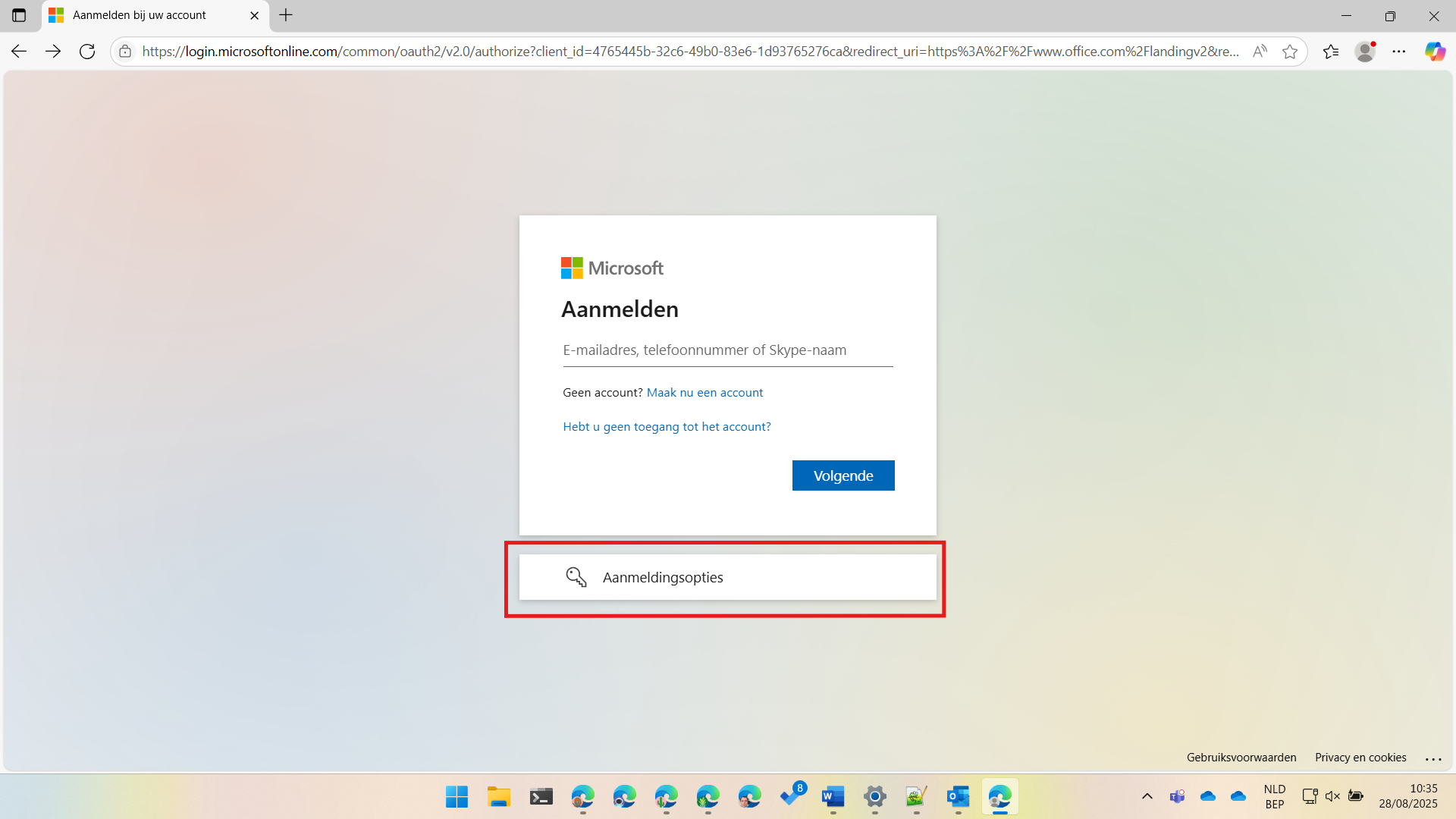The image size is (1456, 819).
Task: Click the Volgende button
Action: [x=843, y=475]
